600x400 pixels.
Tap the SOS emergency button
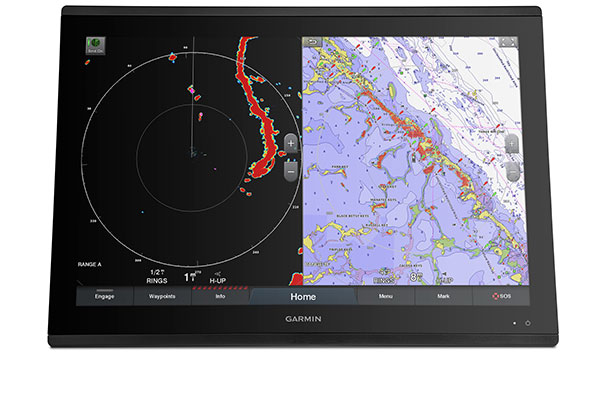(501, 296)
